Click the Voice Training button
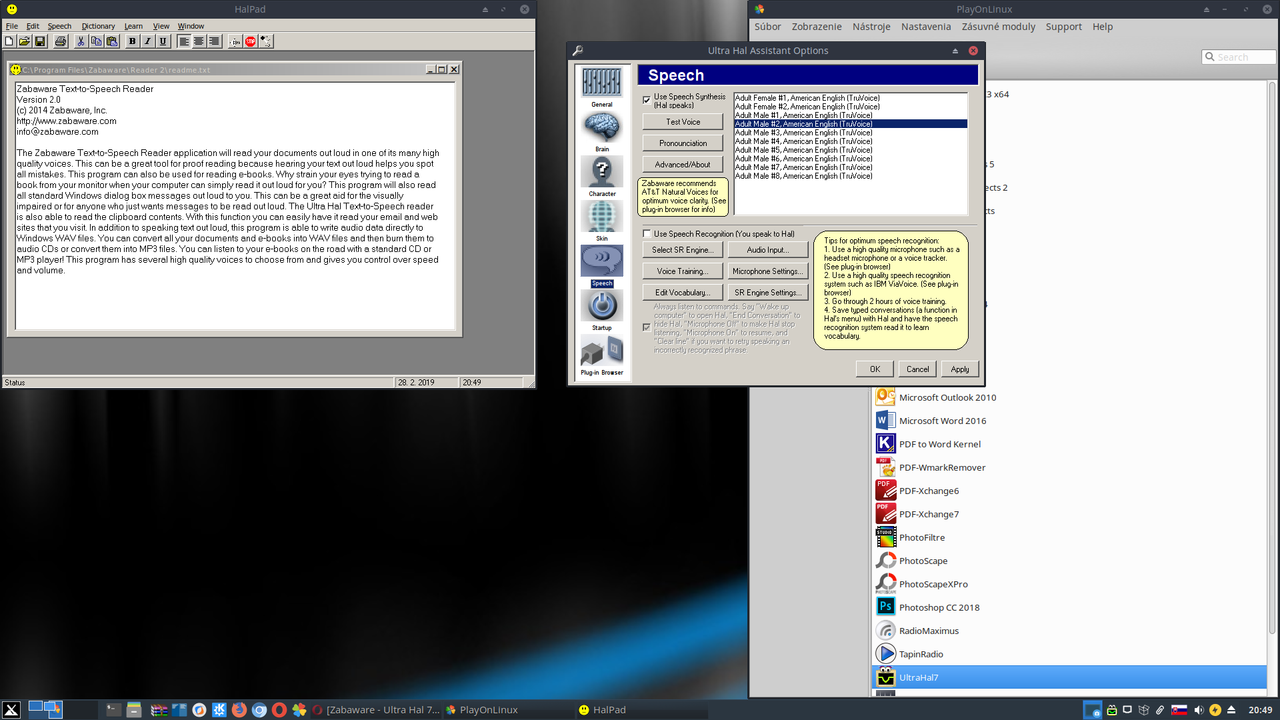Screen dimensions: 1280x720 (x=682, y=271)
